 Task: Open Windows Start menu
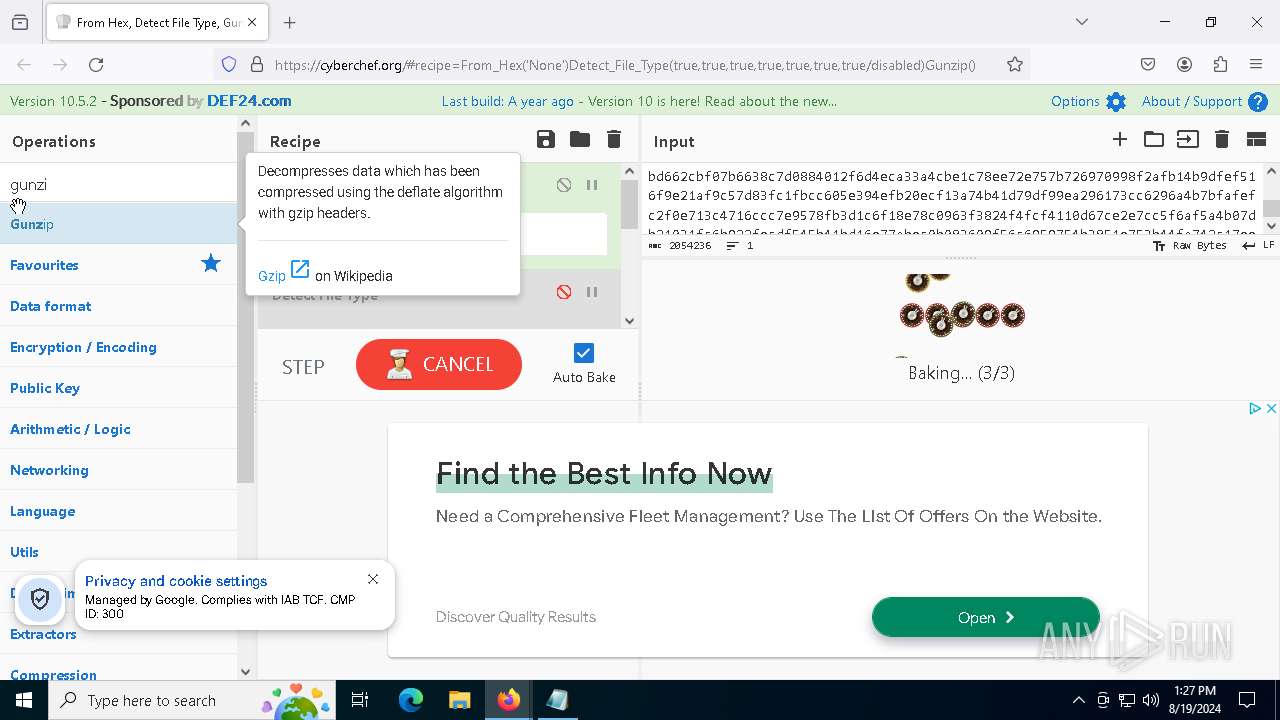click(x=24, y=700)
